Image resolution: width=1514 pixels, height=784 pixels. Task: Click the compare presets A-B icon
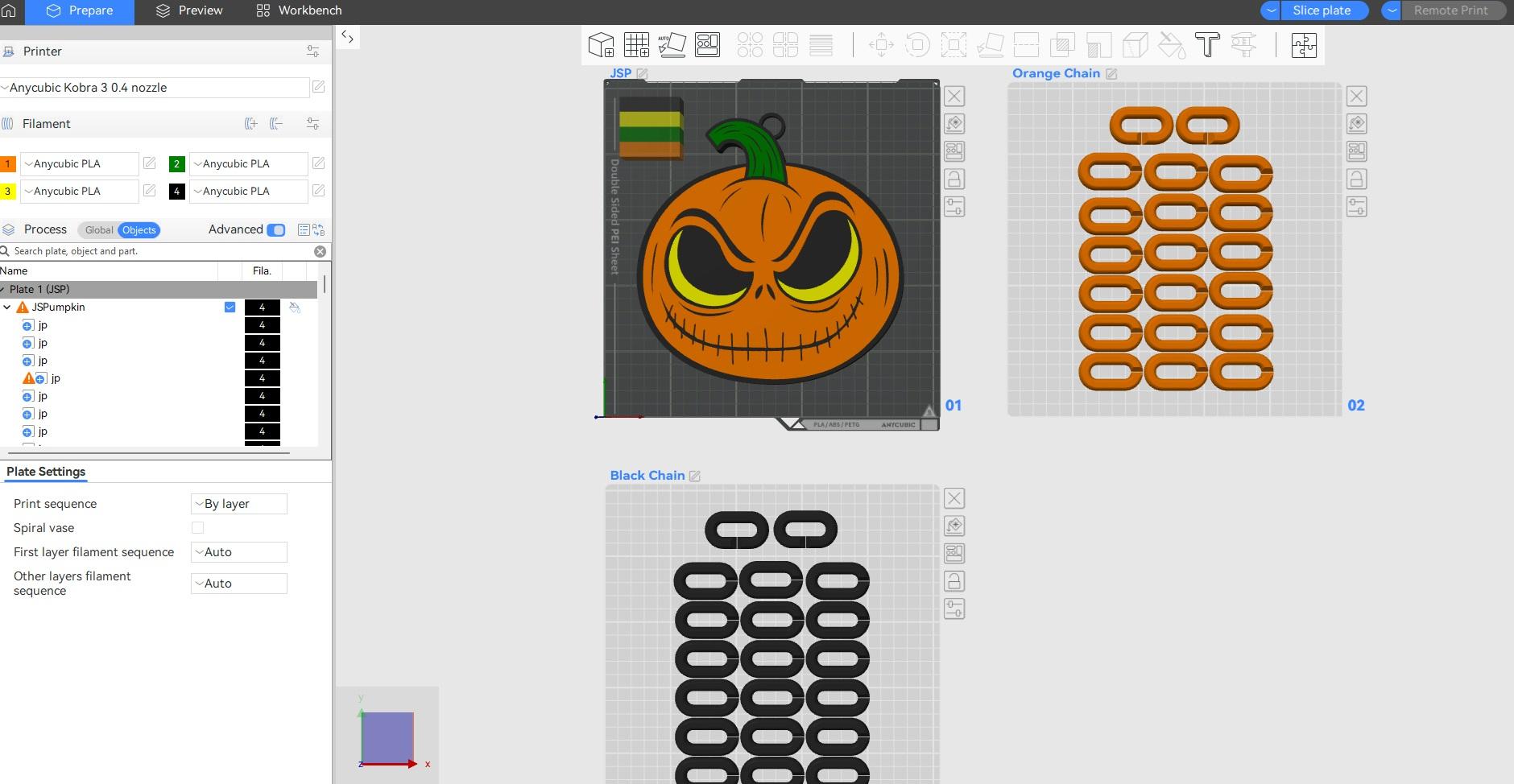coord(319,230)
